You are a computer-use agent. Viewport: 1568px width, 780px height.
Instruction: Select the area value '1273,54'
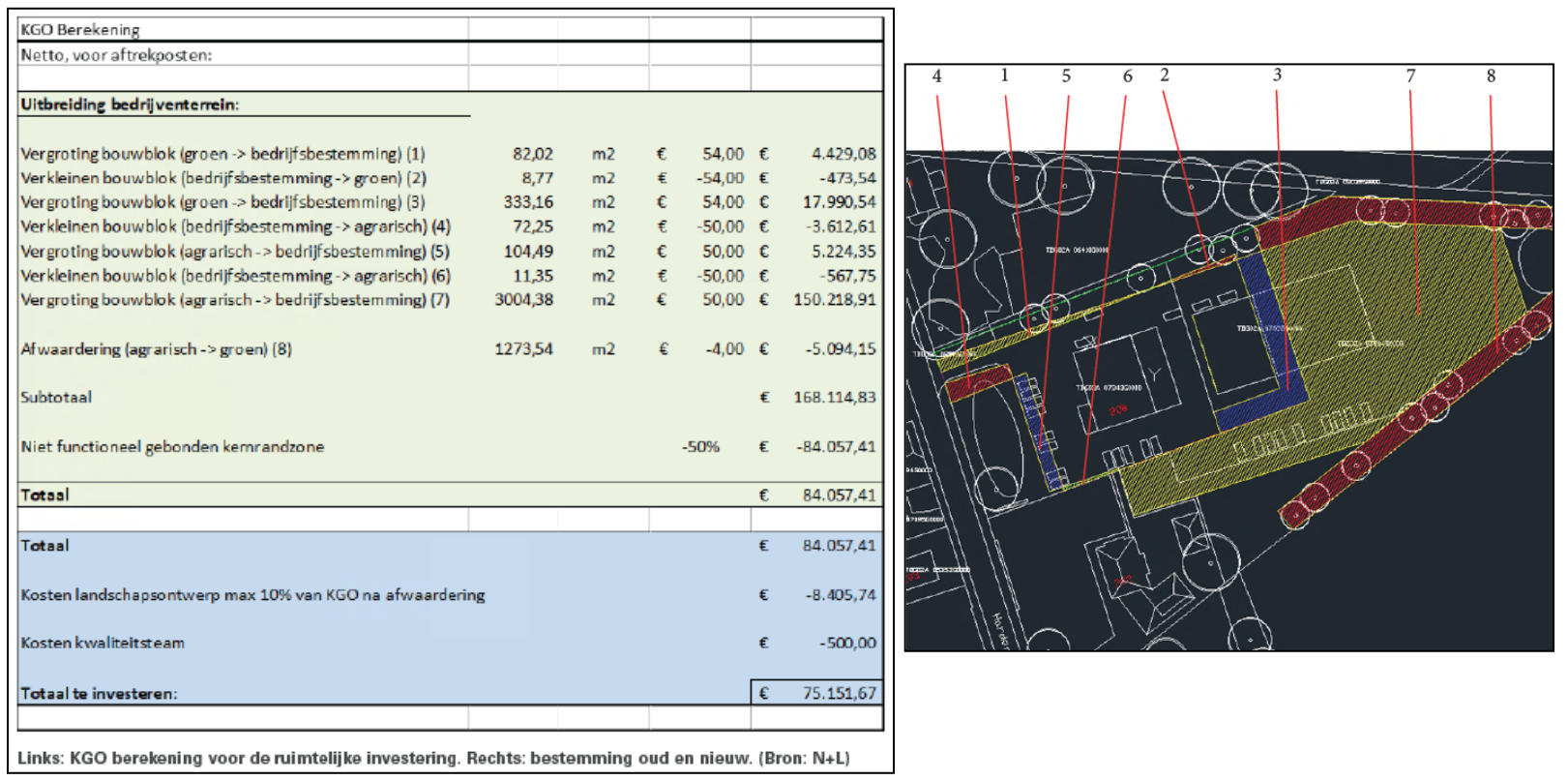[524, 349]
